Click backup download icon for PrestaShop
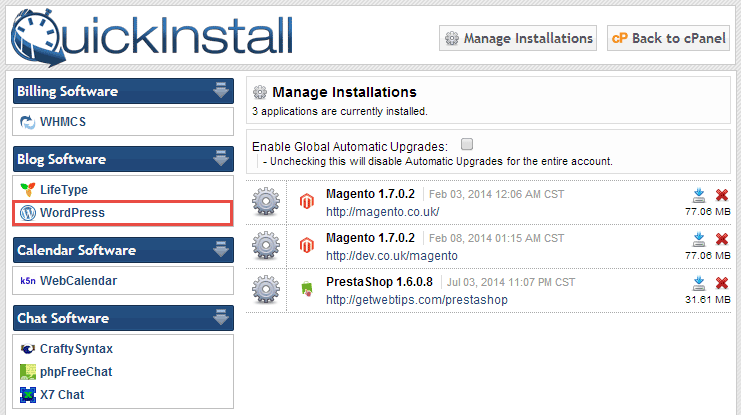The height and width of the screenshot is (415, 741). click(x=699, y=283)
